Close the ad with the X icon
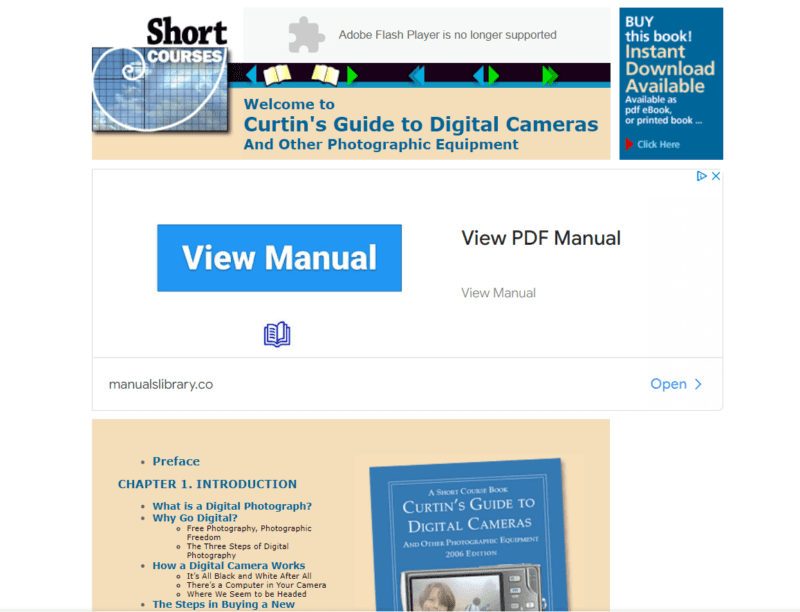 click(716, 176)
